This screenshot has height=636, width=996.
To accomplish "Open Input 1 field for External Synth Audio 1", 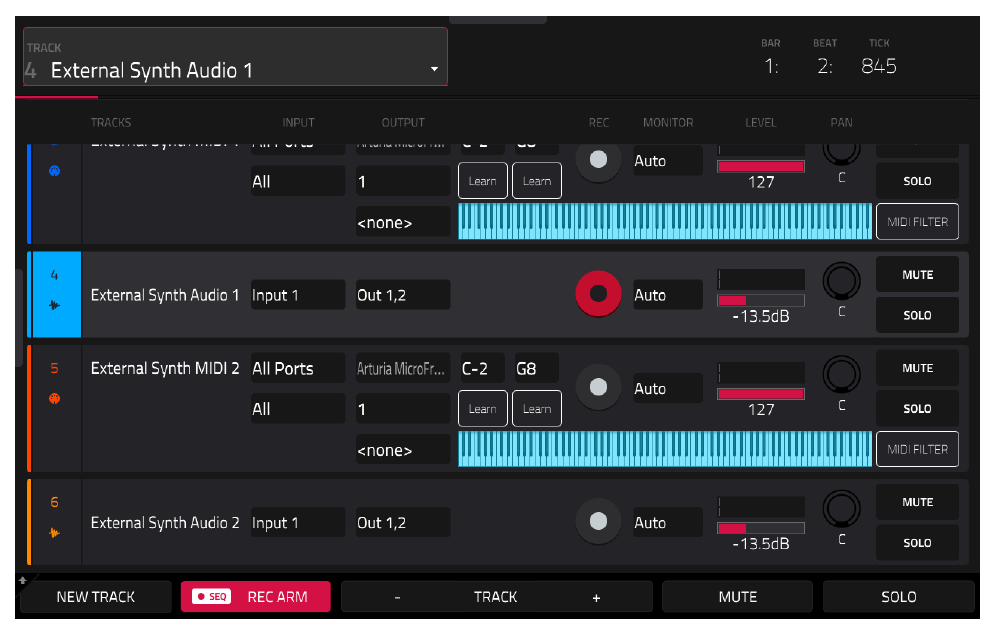I will (298, 295).
